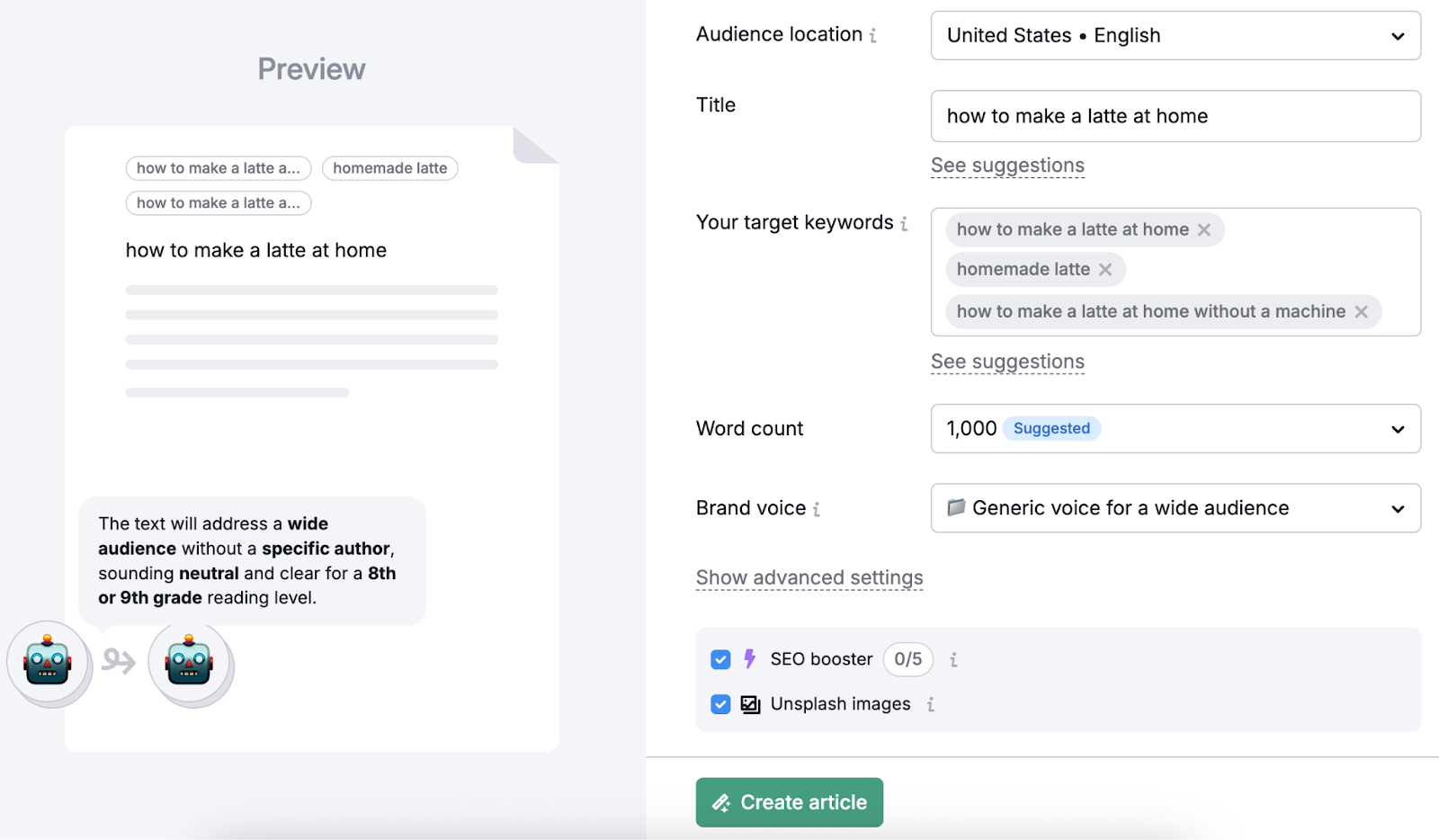Expand Show advanced settings

pos(809,577)
